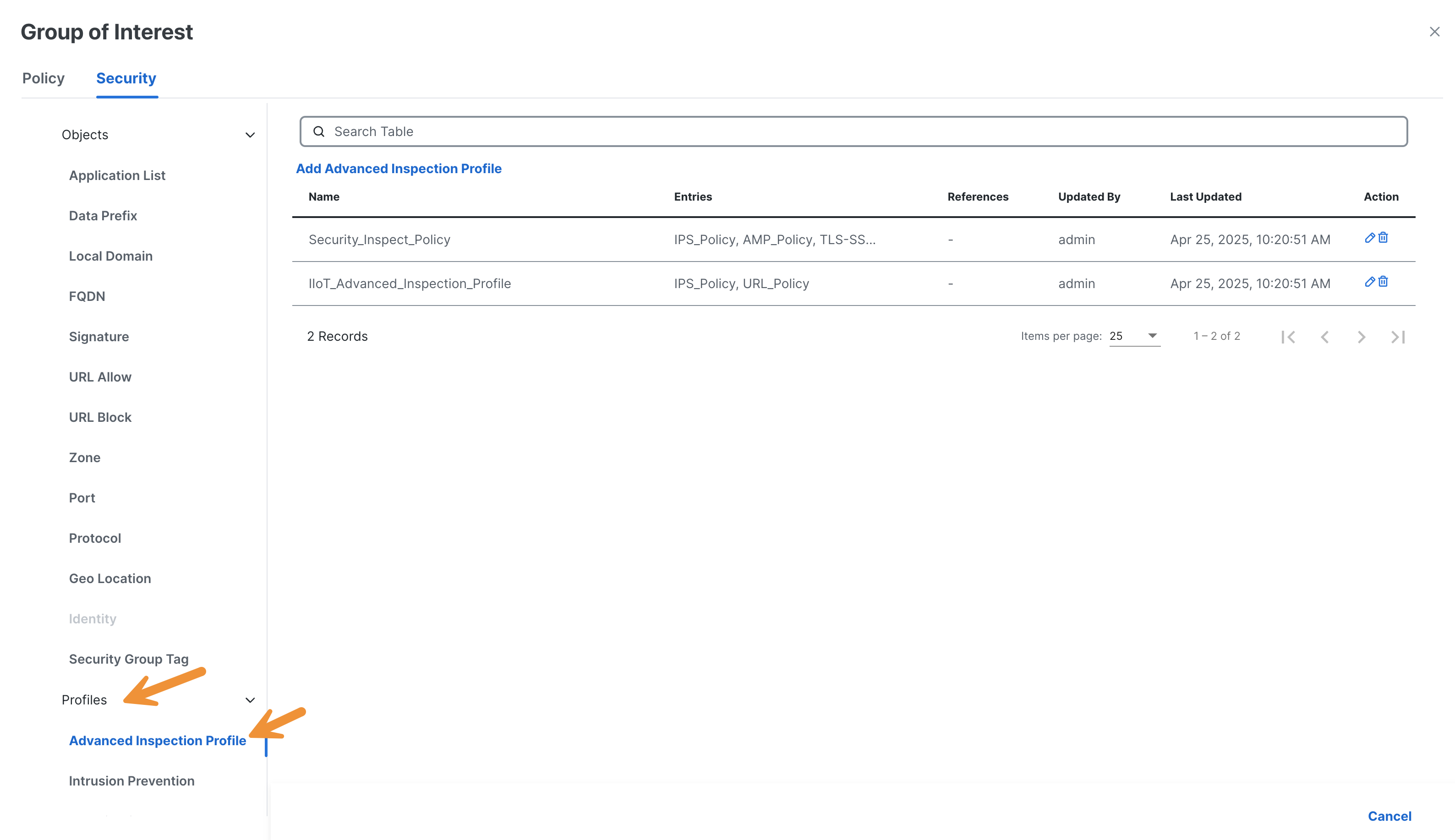The image size is (1455, 840).
Task: Switch to the Policy tab
Action: [x=43, y=78]
